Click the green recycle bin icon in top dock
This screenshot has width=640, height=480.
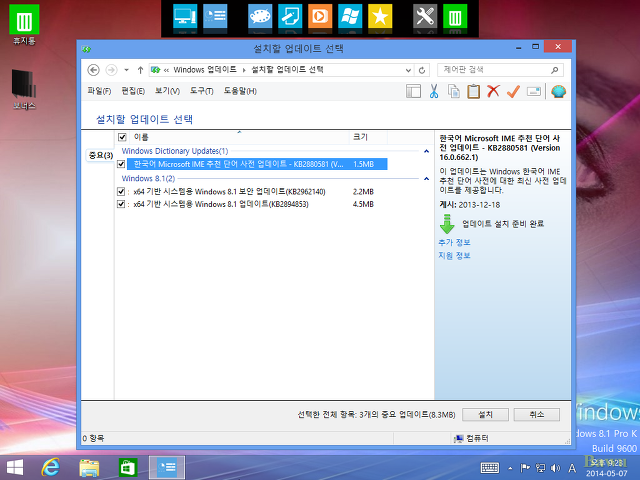coord(455,16)
